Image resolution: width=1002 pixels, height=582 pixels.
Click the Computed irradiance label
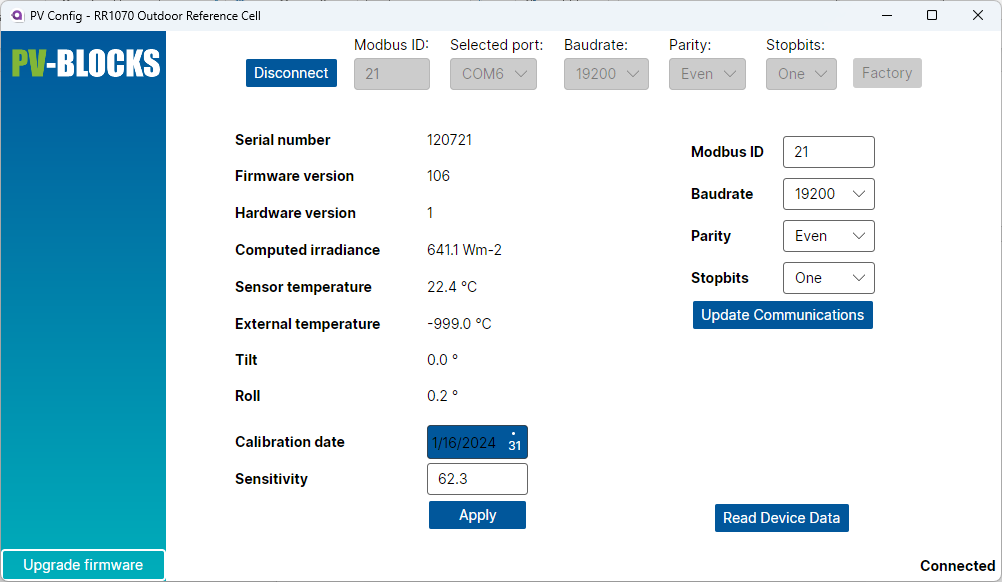tap(307, 250)
